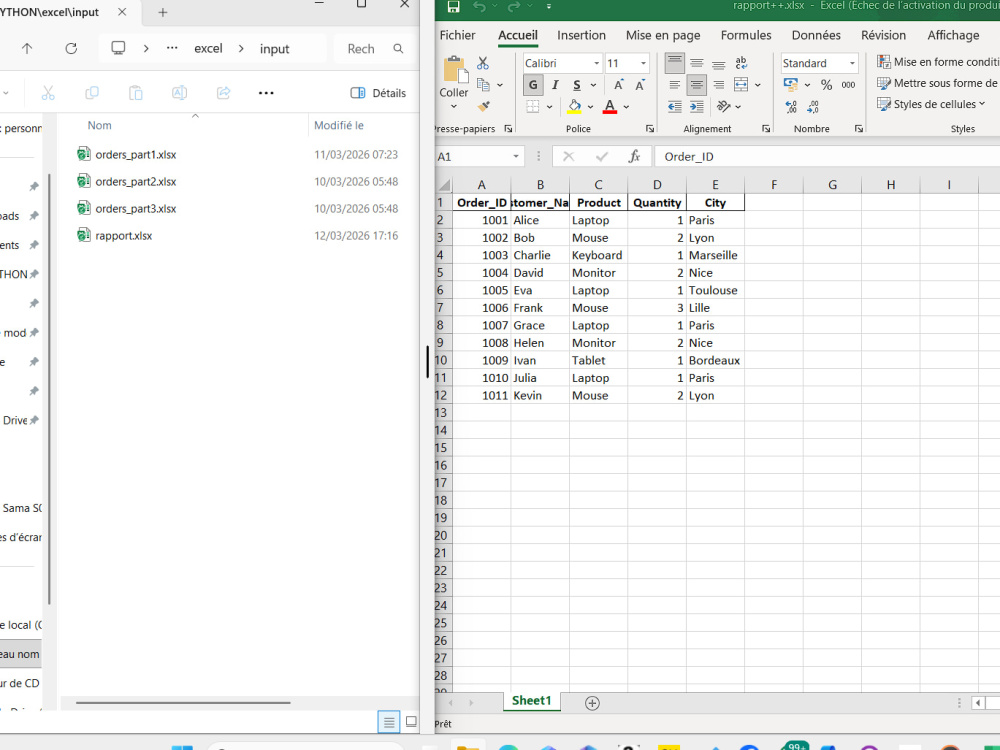The height and width of the screenshot is (750, 1000).
Task: Switch to the Insertion tab
Action: tap(581, 35)
